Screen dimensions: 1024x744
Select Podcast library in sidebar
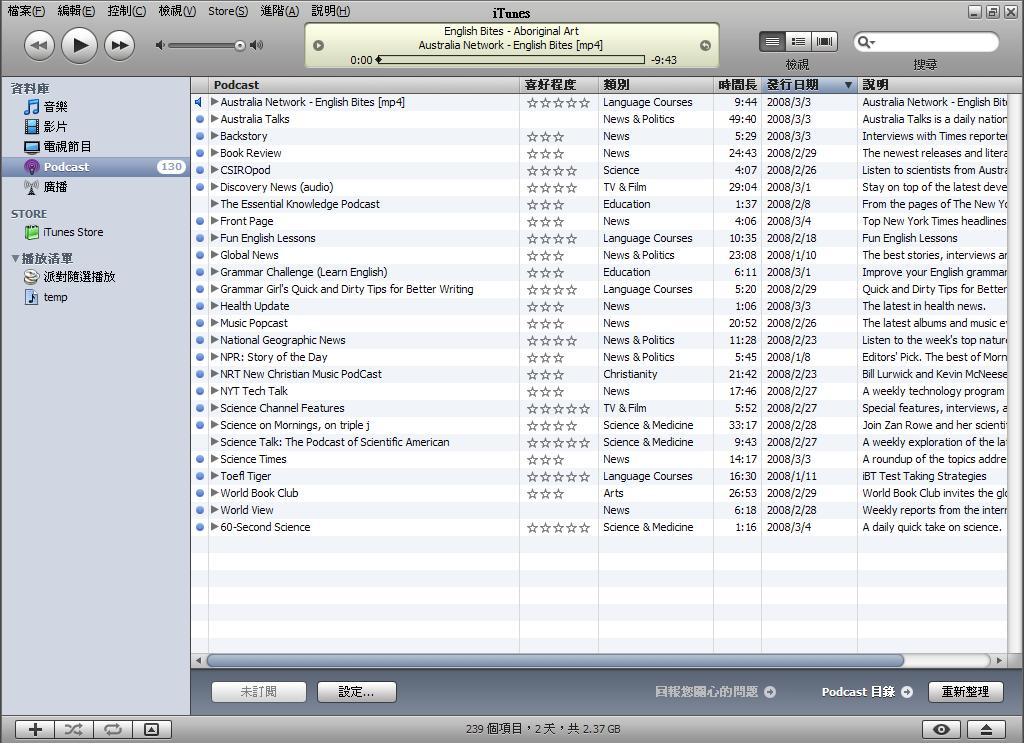(95, 167)
